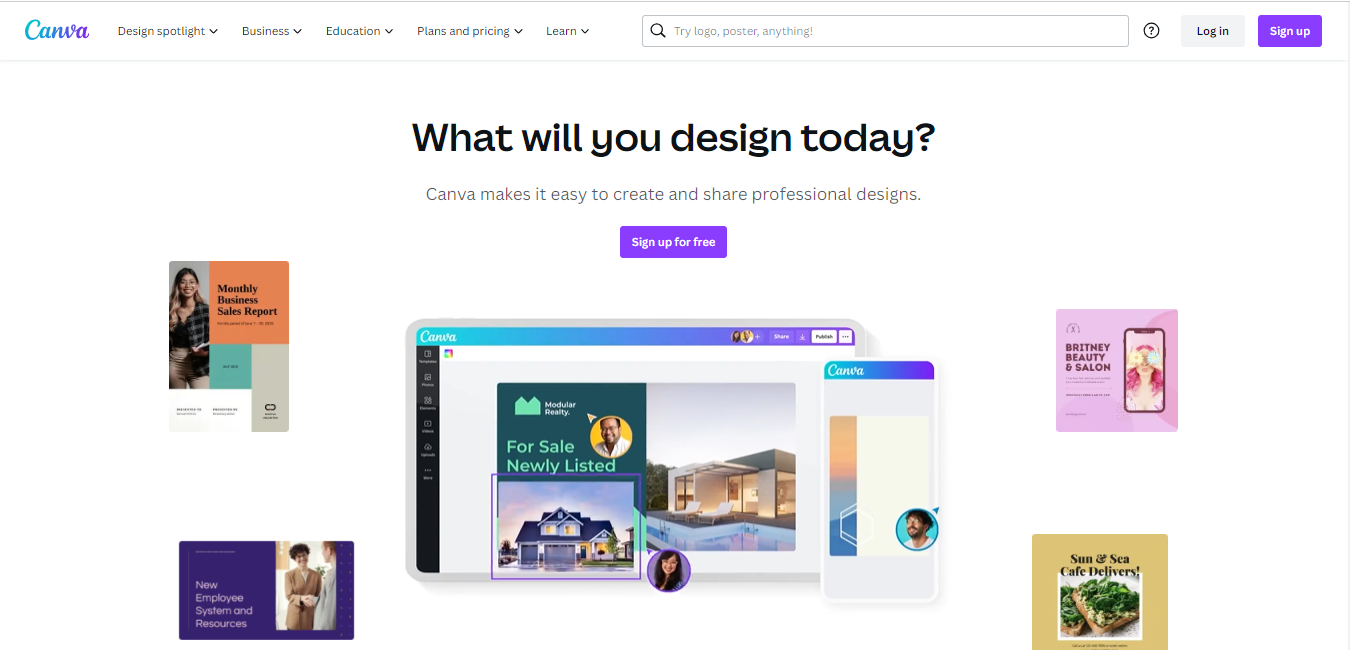Expand the Education dropdown menu
Viewport: 1350px width, 650px height.
point(359,31)
